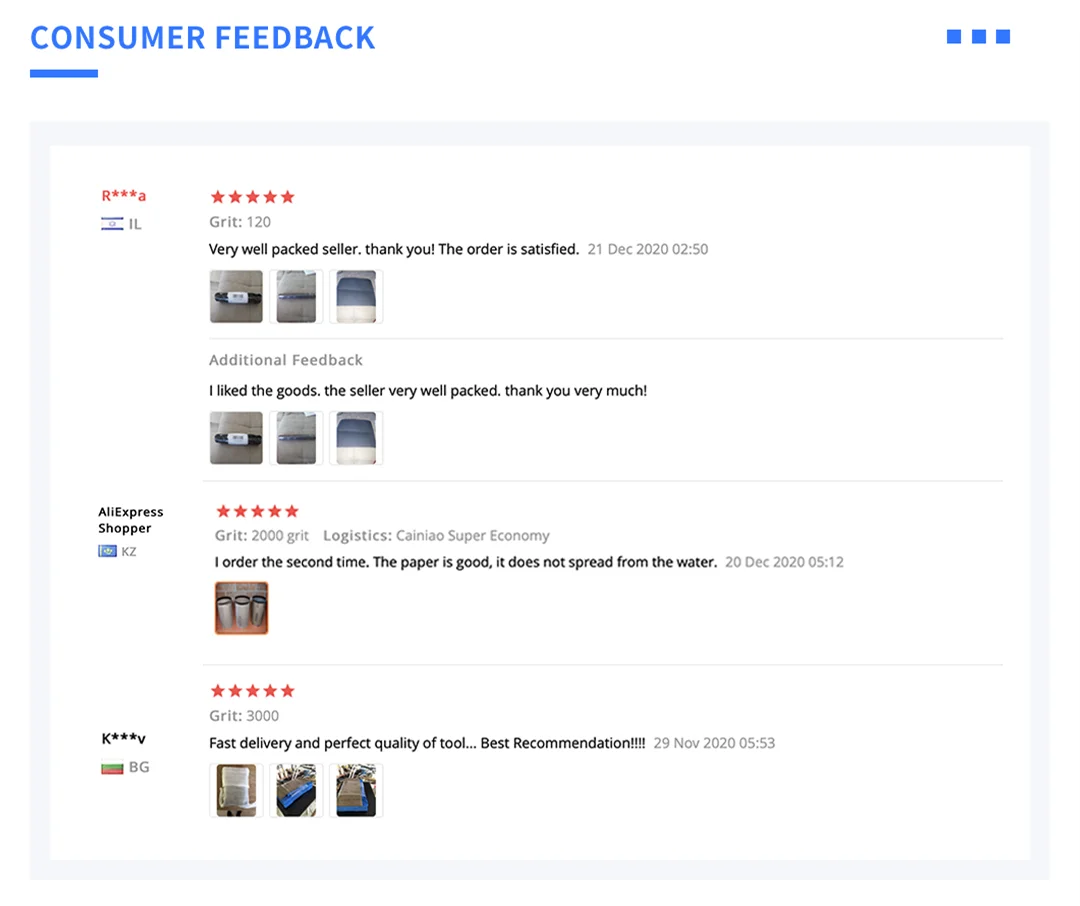Click reviewer name R***a
Screen dimensions: 1080x906
[x=124, y=195]
